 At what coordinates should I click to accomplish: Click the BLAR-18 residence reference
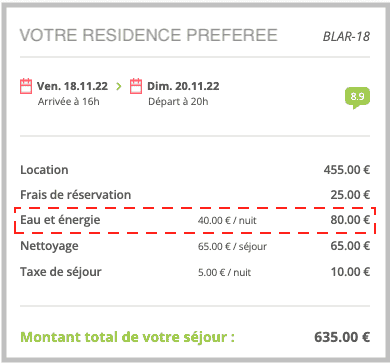pos(346,36)
